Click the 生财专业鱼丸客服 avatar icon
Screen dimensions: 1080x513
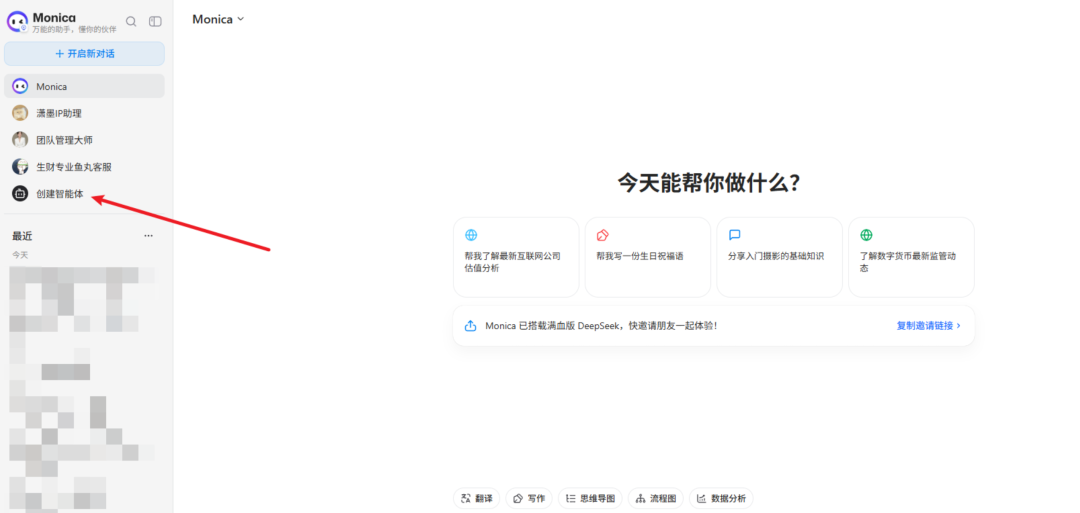pos(20,167)
